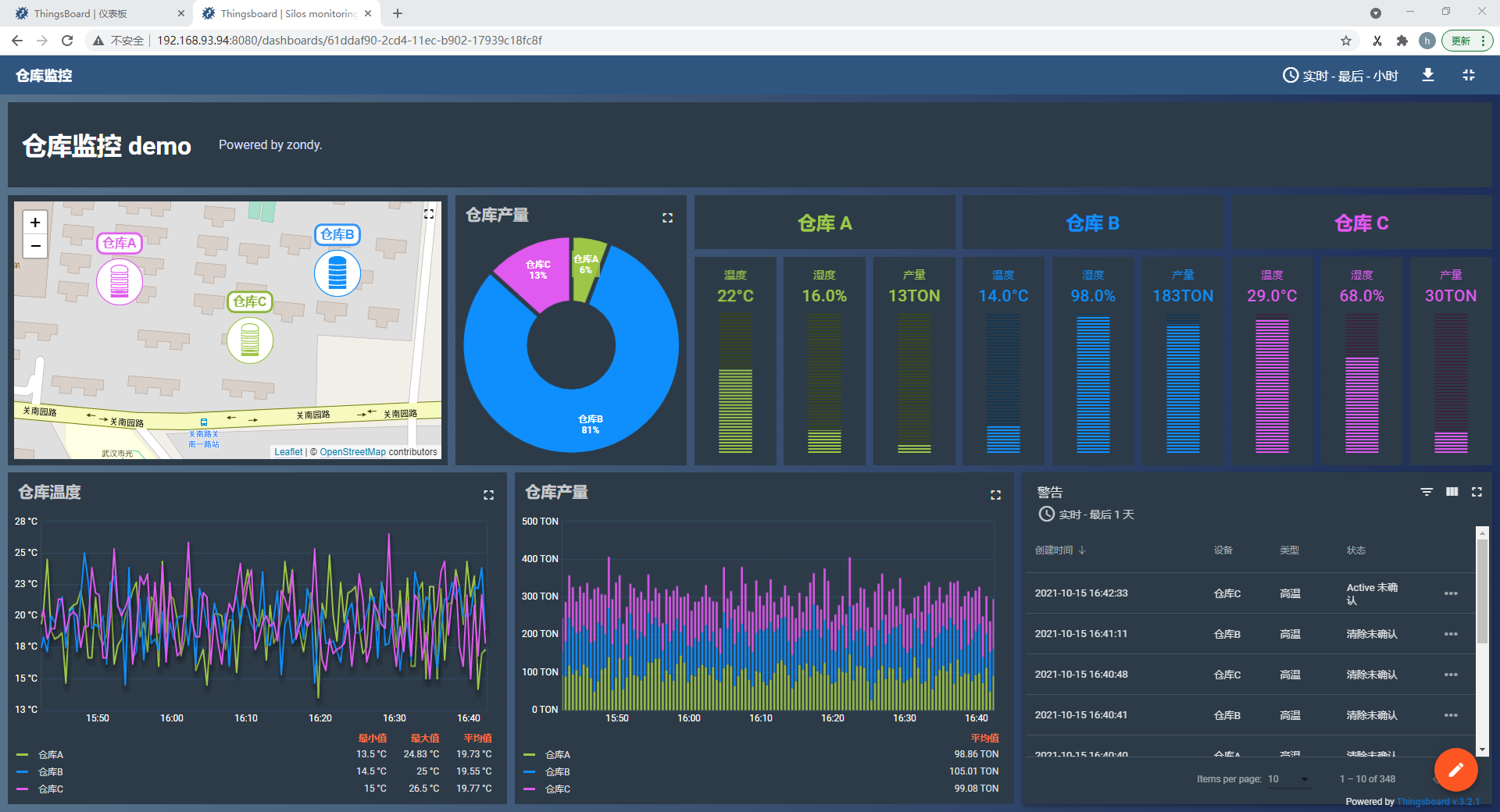The image size is (1500, 812).
Task: Reload the browser page
Action: pyautogui.click(x=67, y=41)
